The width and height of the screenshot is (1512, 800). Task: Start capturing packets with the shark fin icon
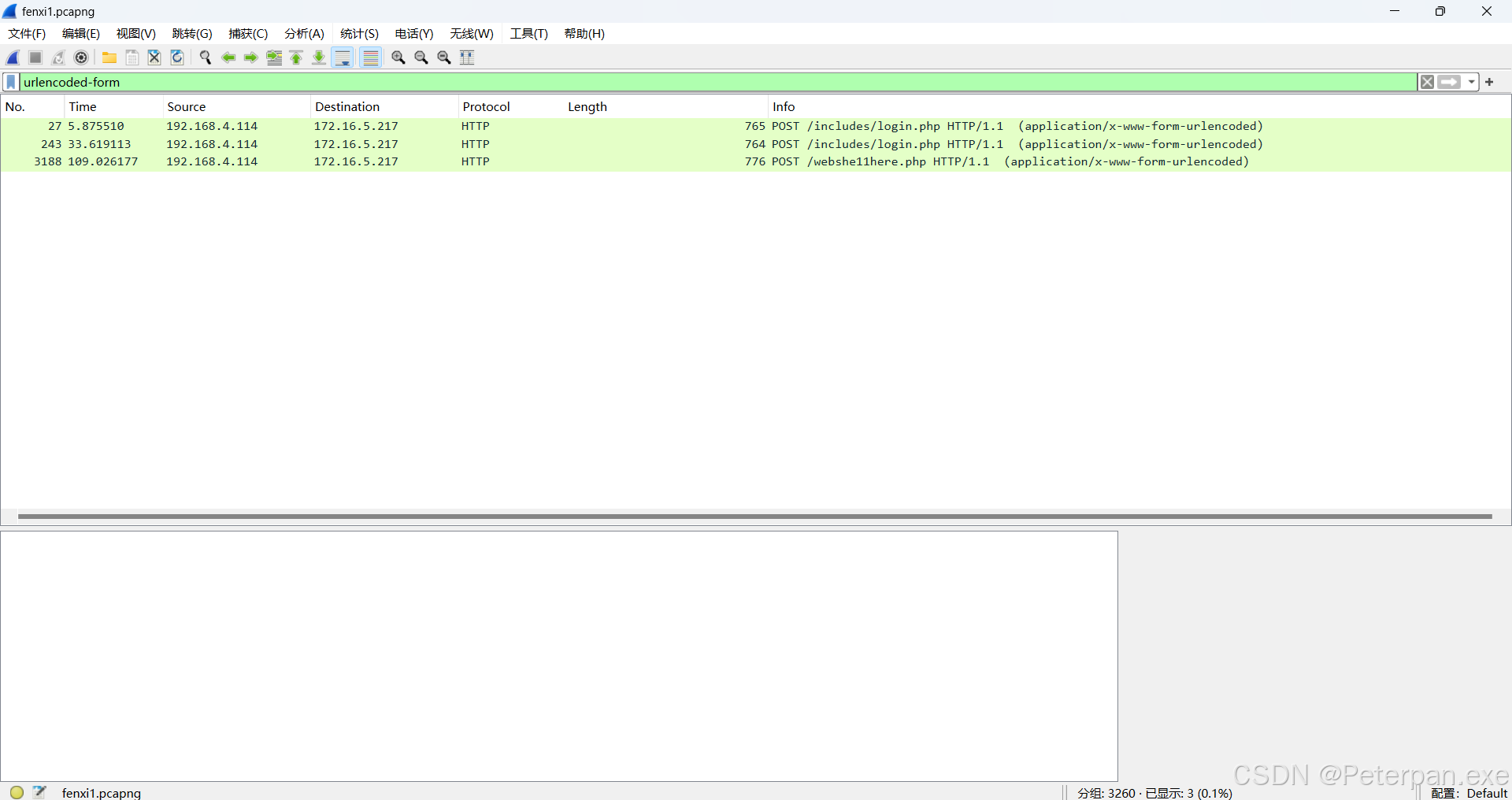[13, 57]
